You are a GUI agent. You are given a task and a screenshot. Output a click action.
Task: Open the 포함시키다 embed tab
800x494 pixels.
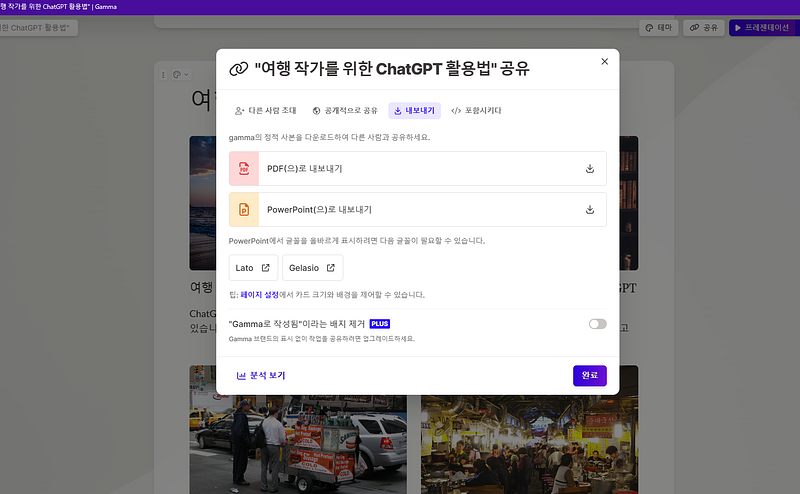point(477,110)
